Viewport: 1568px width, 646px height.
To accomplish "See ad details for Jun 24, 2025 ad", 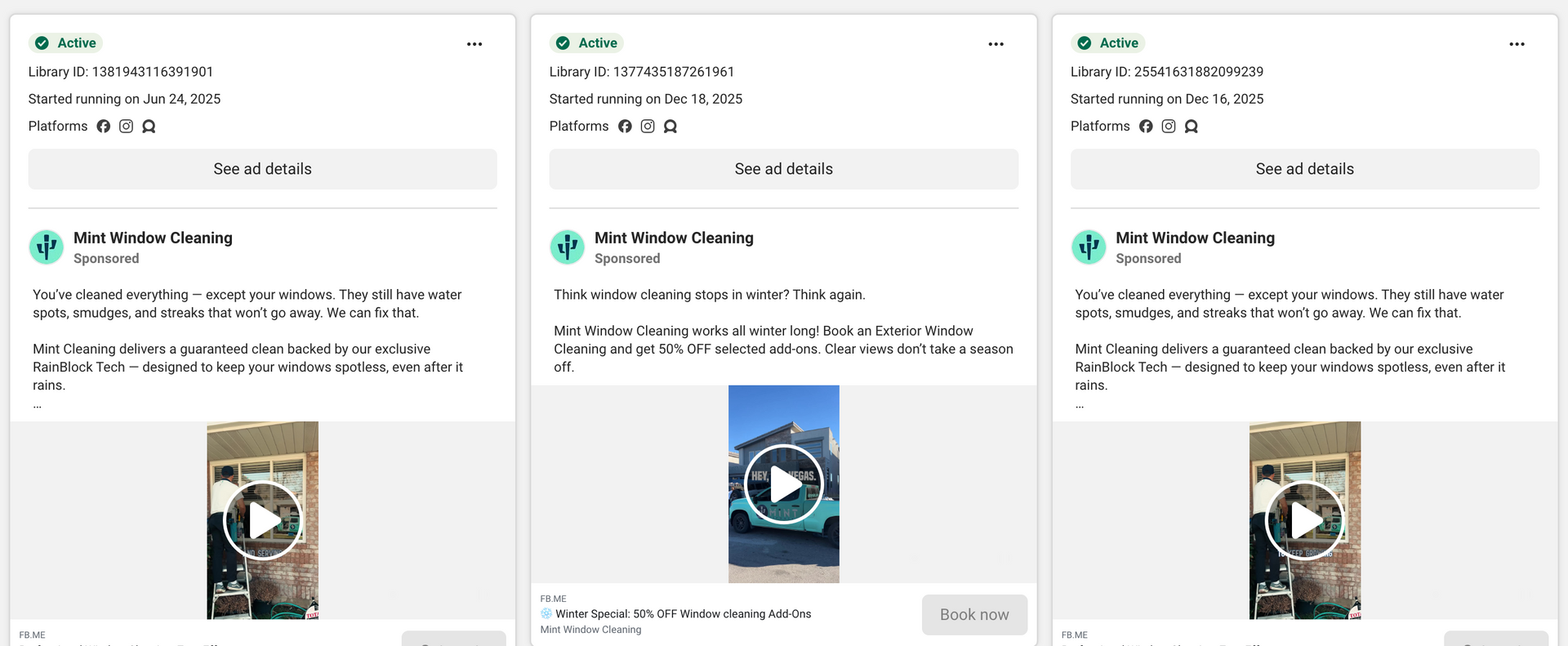I will pyautogui.click(x=263, y=169).
